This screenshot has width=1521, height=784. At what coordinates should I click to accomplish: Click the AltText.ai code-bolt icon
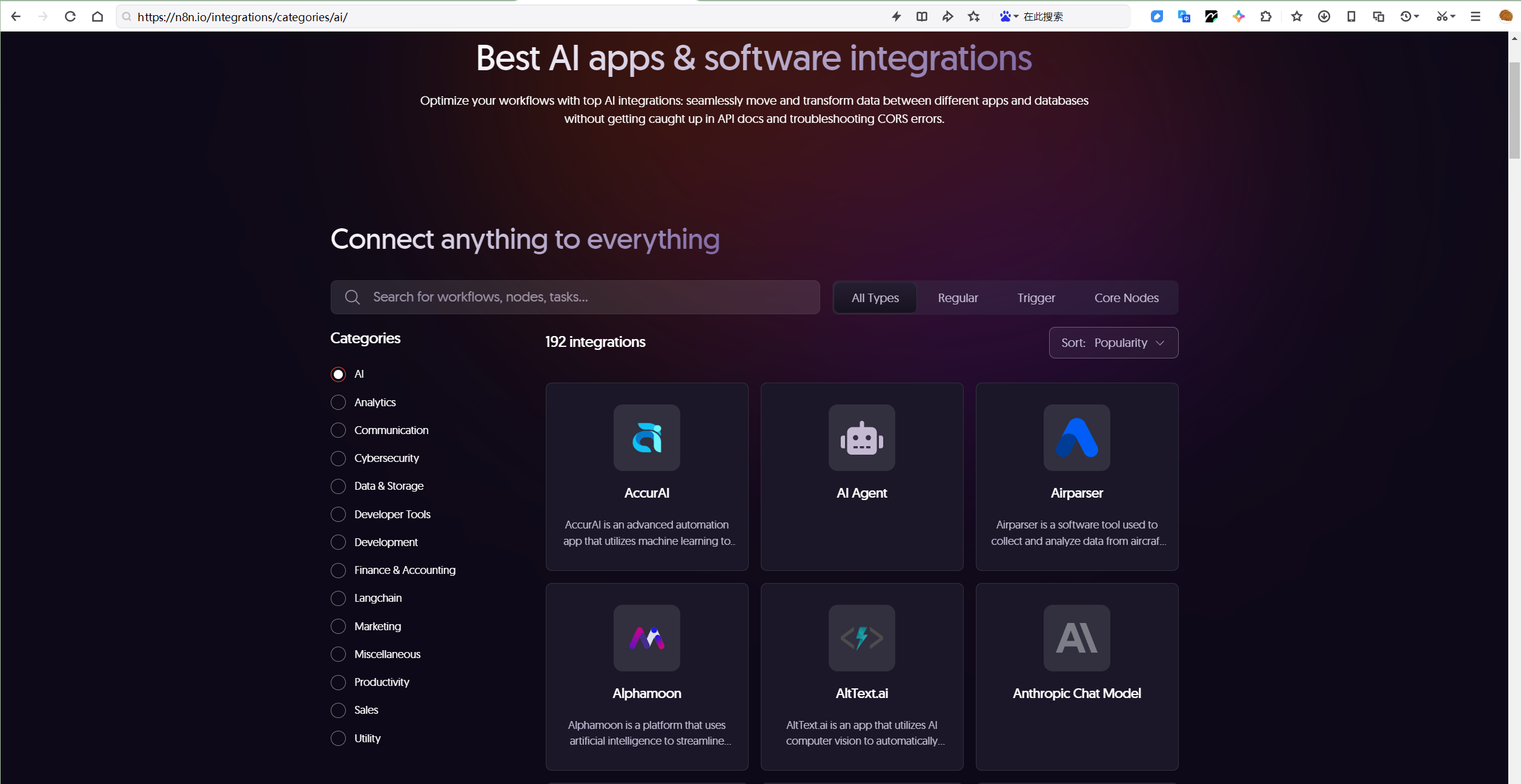click(861, 637)
